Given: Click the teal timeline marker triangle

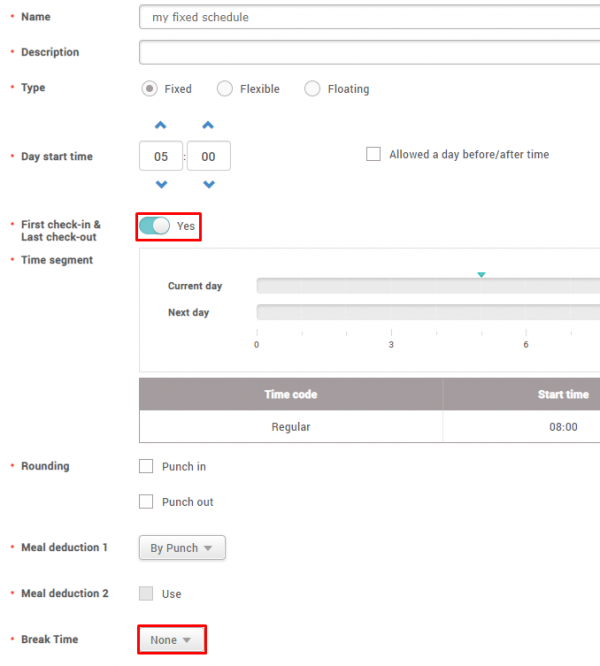Looking at the screenshot, I should 481,274.
